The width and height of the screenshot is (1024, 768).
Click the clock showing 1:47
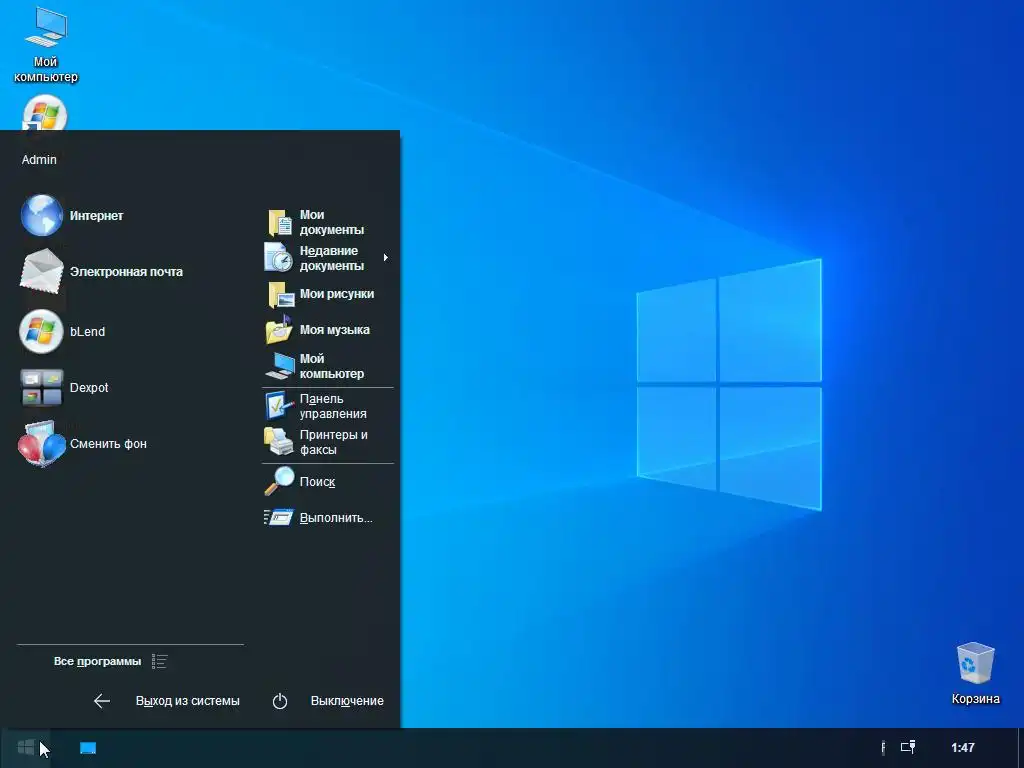tap(963, 748)
